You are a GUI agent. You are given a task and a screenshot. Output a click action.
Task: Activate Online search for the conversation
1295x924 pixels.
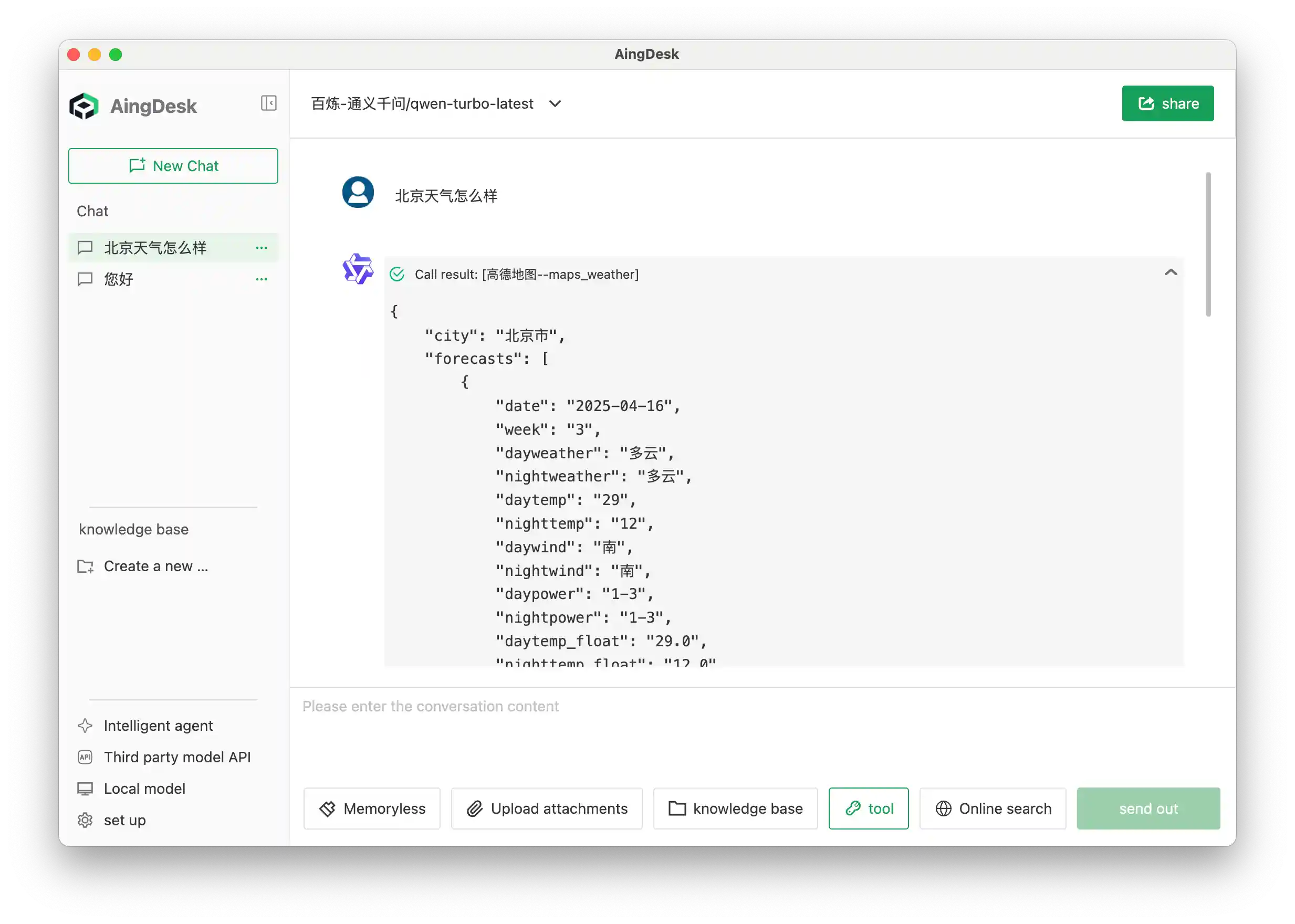[993, 808]
